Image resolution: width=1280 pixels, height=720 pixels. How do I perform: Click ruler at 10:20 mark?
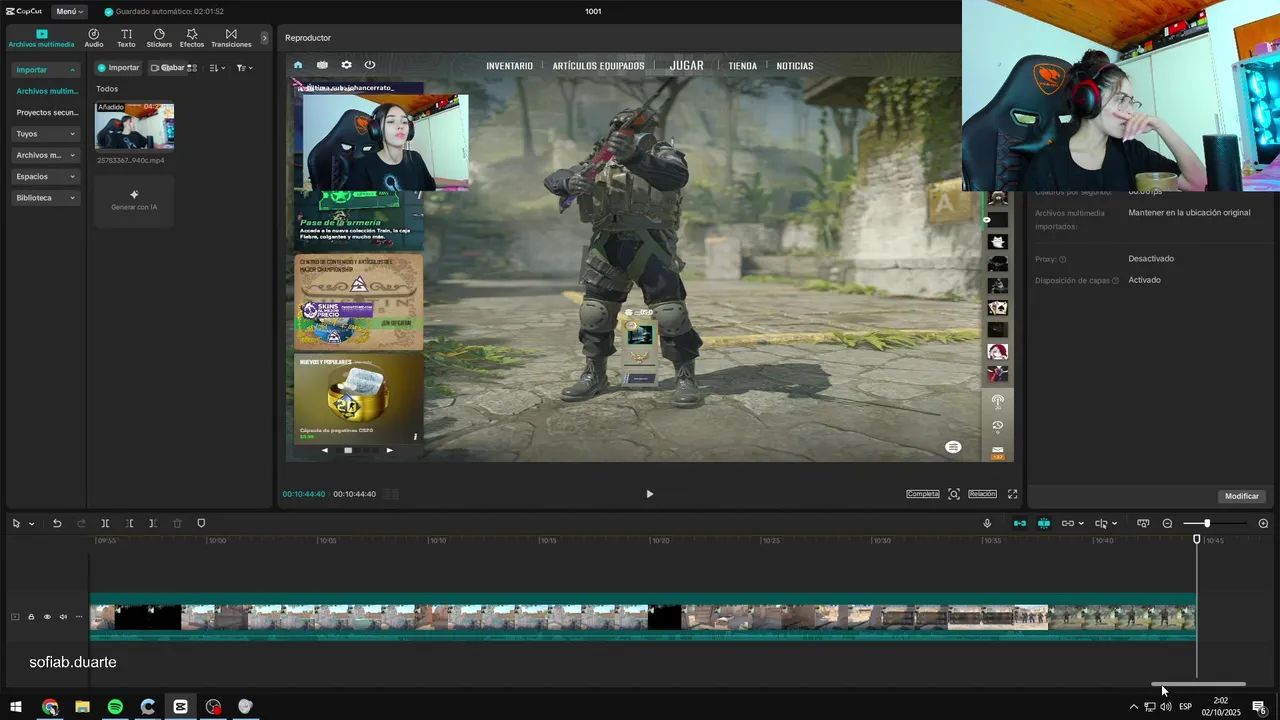(x=660, y=541)
